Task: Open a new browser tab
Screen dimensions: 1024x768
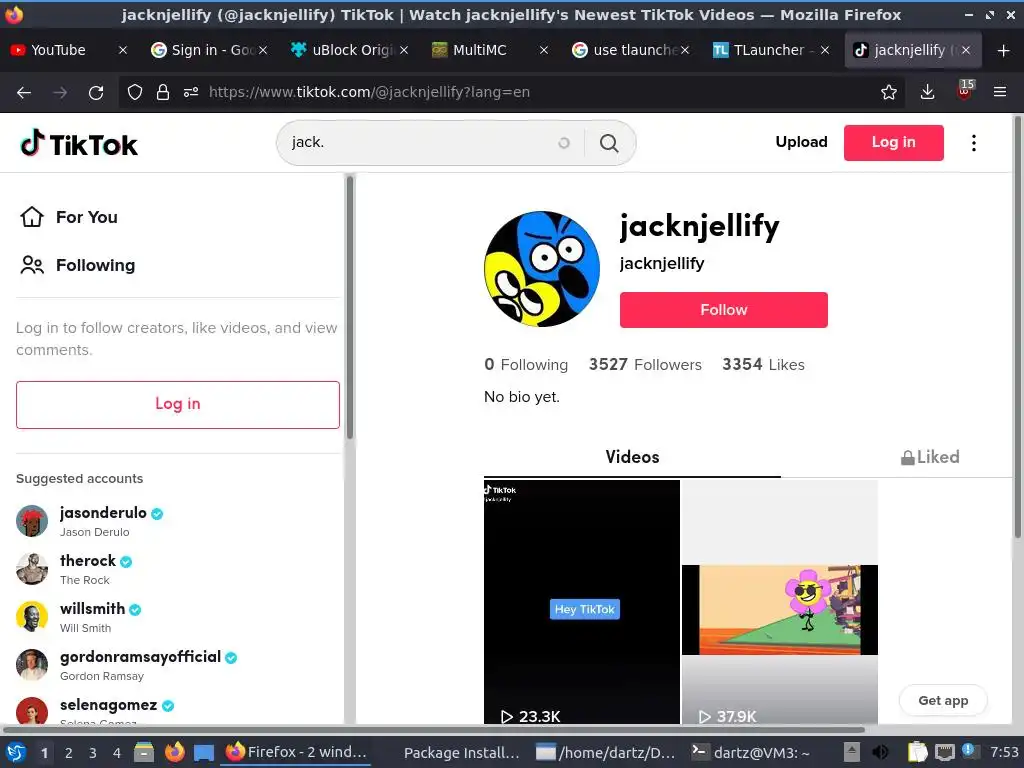Action: (x=1004, y=50)
